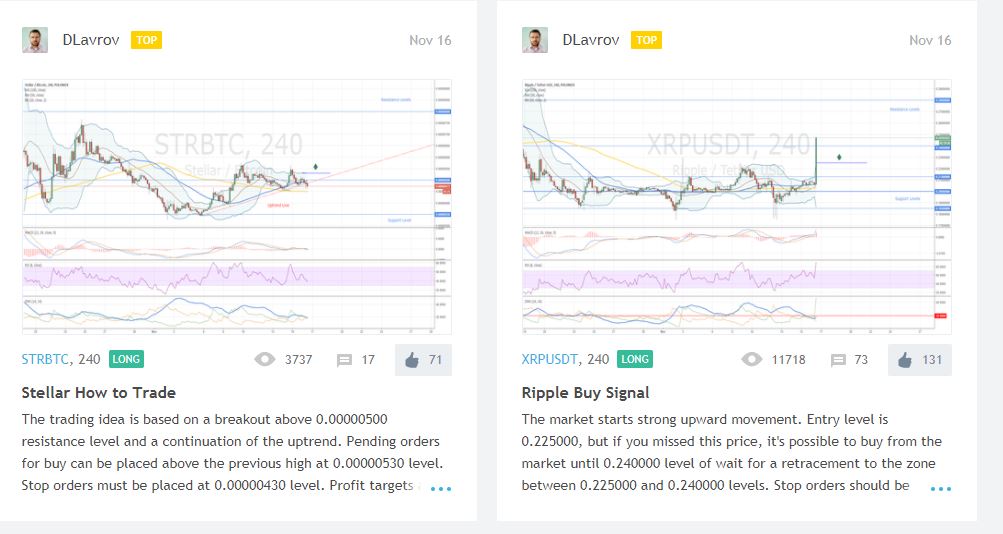Click 240 timeframe beside XRPUSDT
The image size is (1003, 534).
[x=598, y=359]
